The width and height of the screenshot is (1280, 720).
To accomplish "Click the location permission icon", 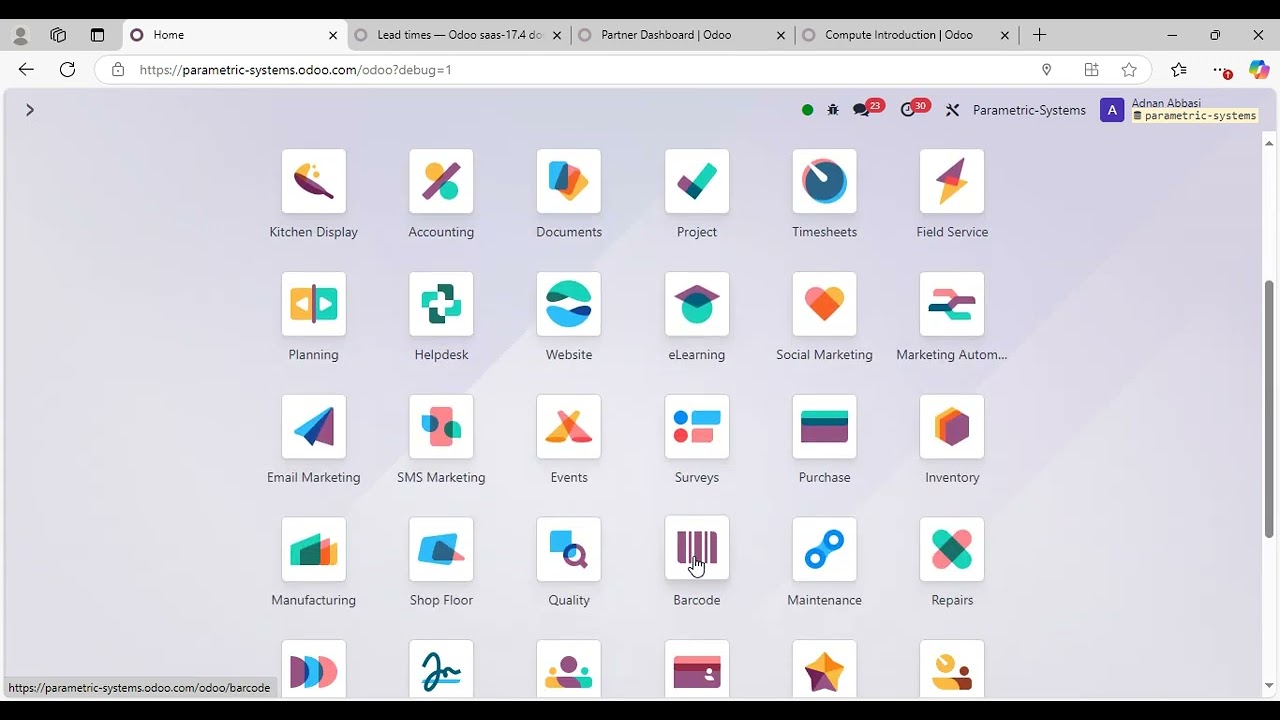I will (1047, 70).
